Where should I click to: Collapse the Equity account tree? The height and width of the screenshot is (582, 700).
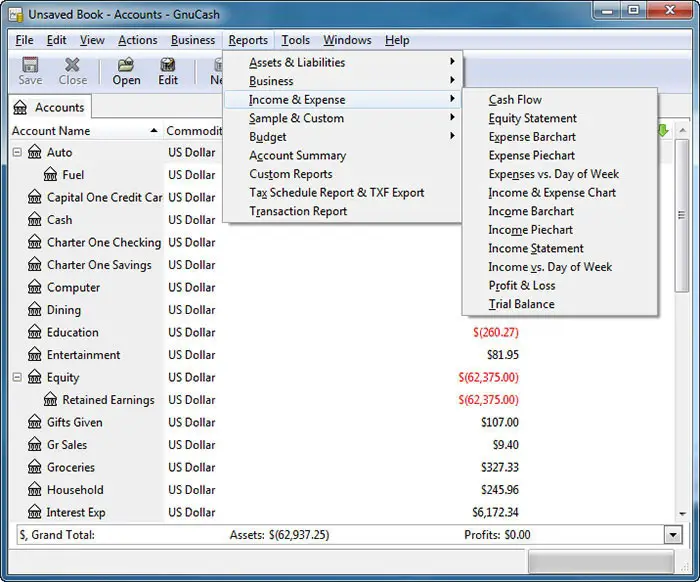pos(17,377)
